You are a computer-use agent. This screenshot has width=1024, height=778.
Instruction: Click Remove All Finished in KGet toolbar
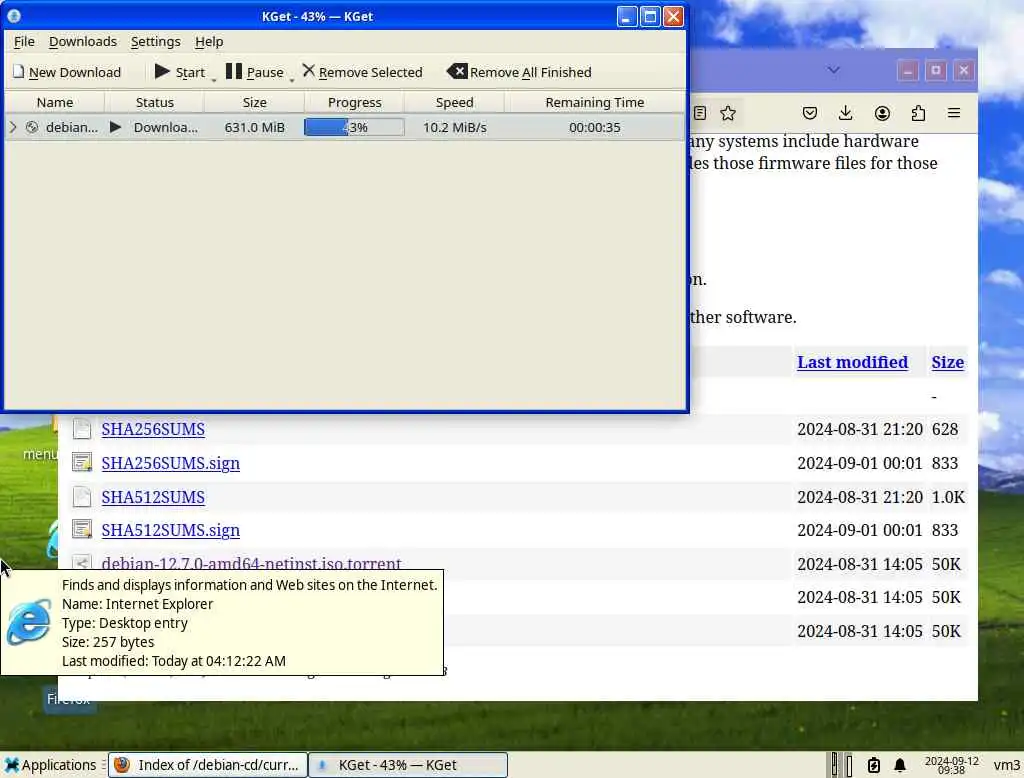[519, 72]
